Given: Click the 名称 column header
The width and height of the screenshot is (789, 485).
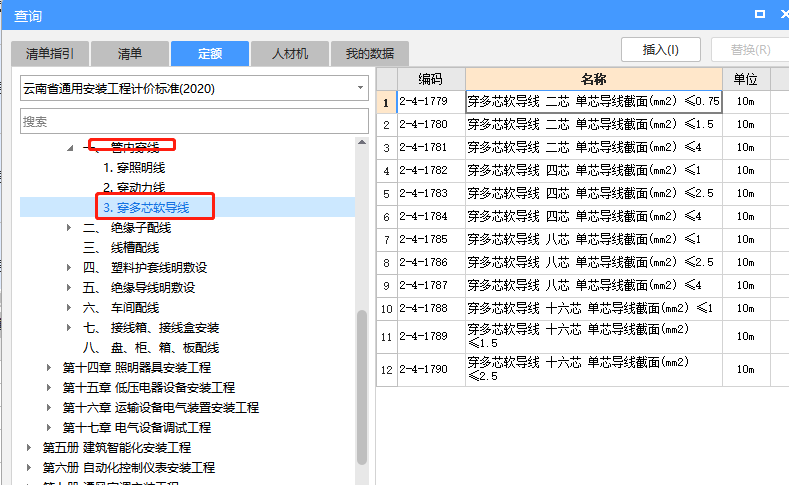Looking at the screenshot, I should click(x=594, y=79).
